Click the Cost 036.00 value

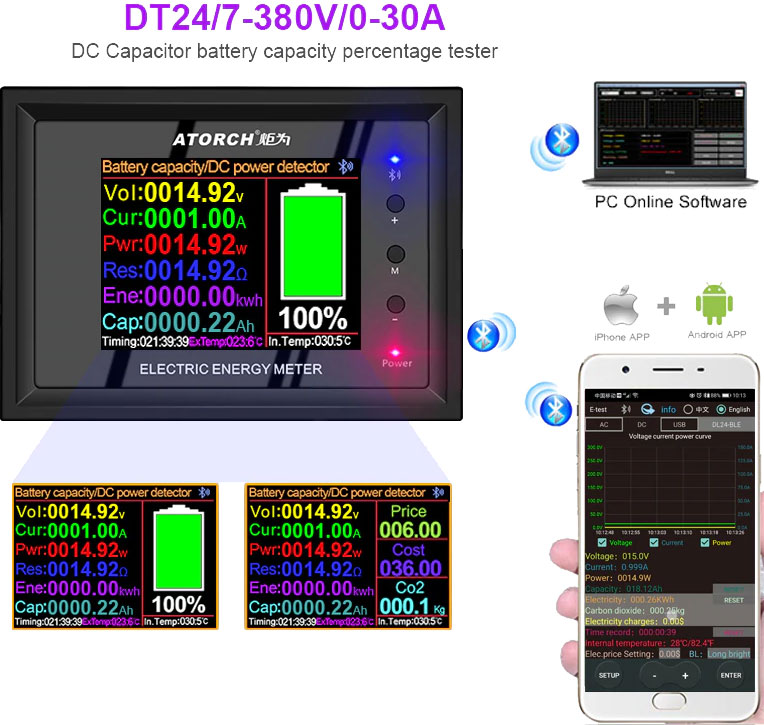point(410,568)
